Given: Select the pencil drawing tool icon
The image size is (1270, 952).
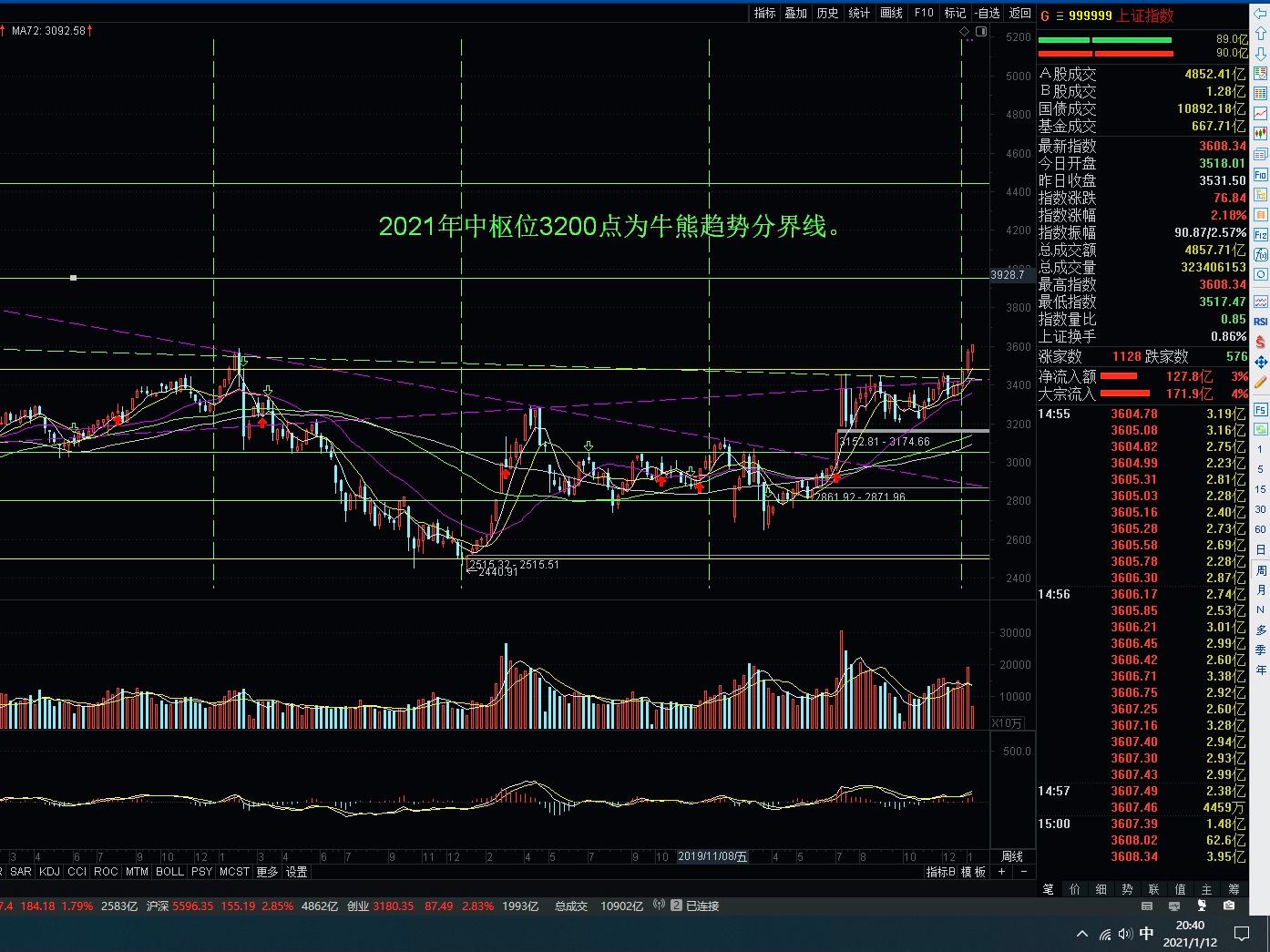Looking at the screenshot, I should tap(1261, 383).
